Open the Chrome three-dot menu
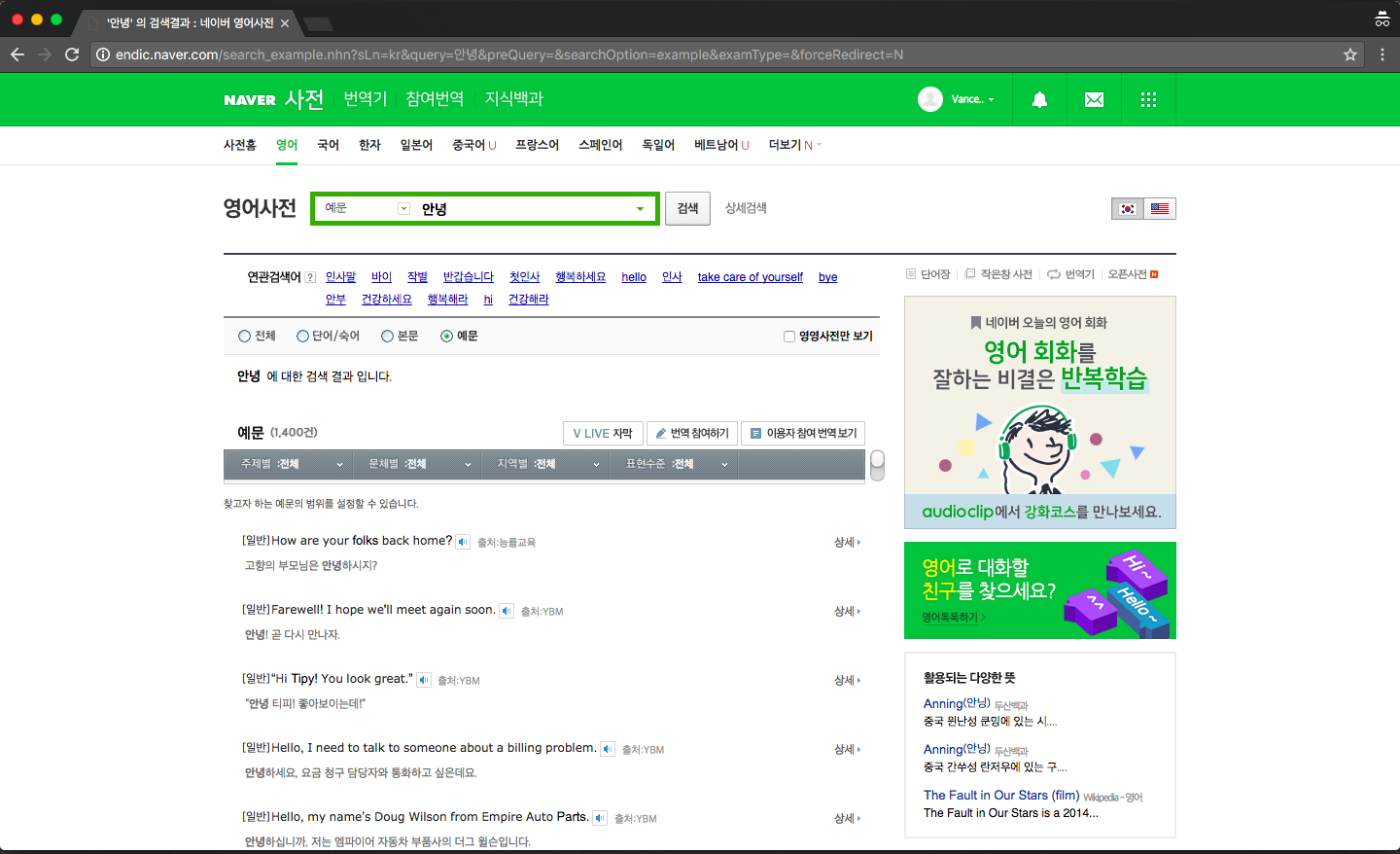This screenshot has height=854, width=1400. point(1382,54)
